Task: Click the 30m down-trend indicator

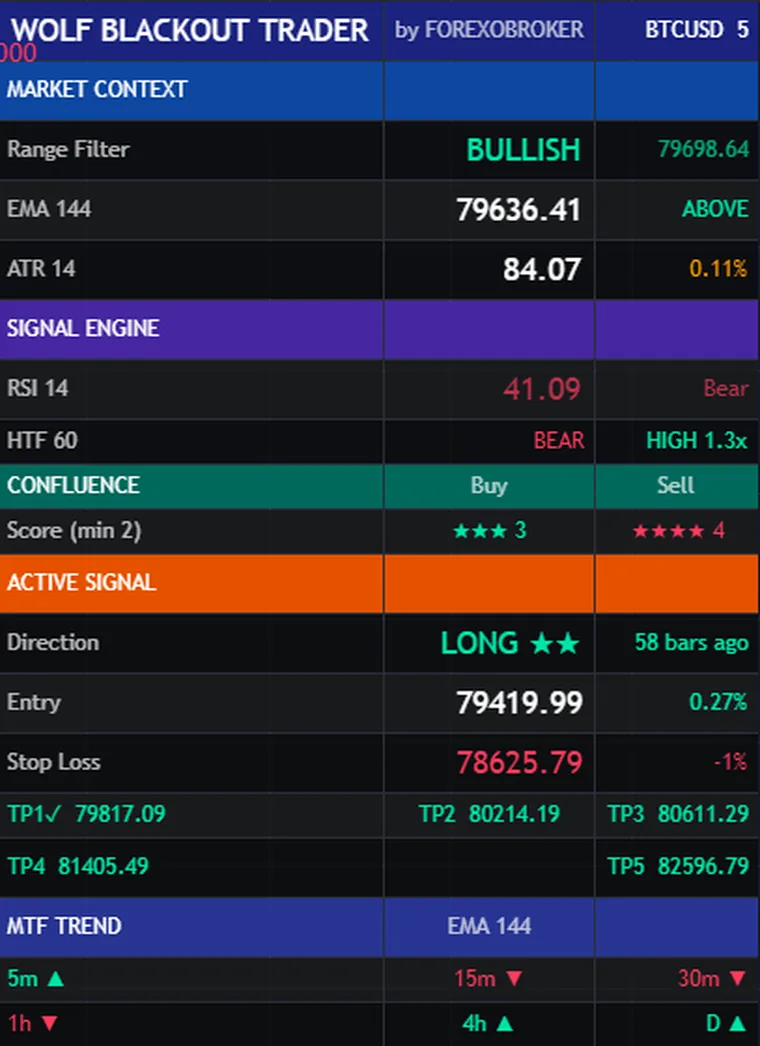Action: click(x=712, y=979)
